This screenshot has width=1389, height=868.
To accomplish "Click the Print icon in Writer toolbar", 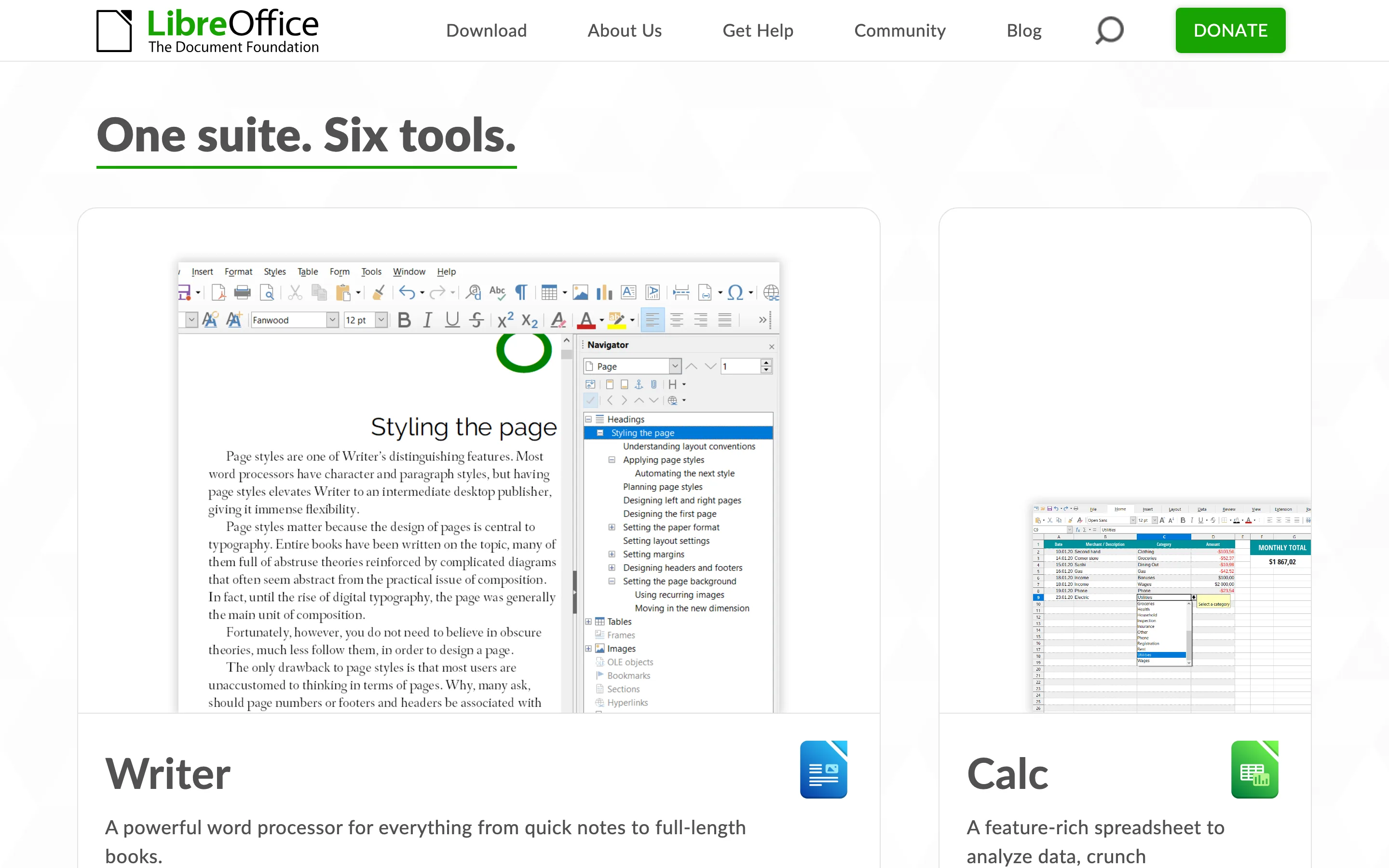I will click(242, 293).
